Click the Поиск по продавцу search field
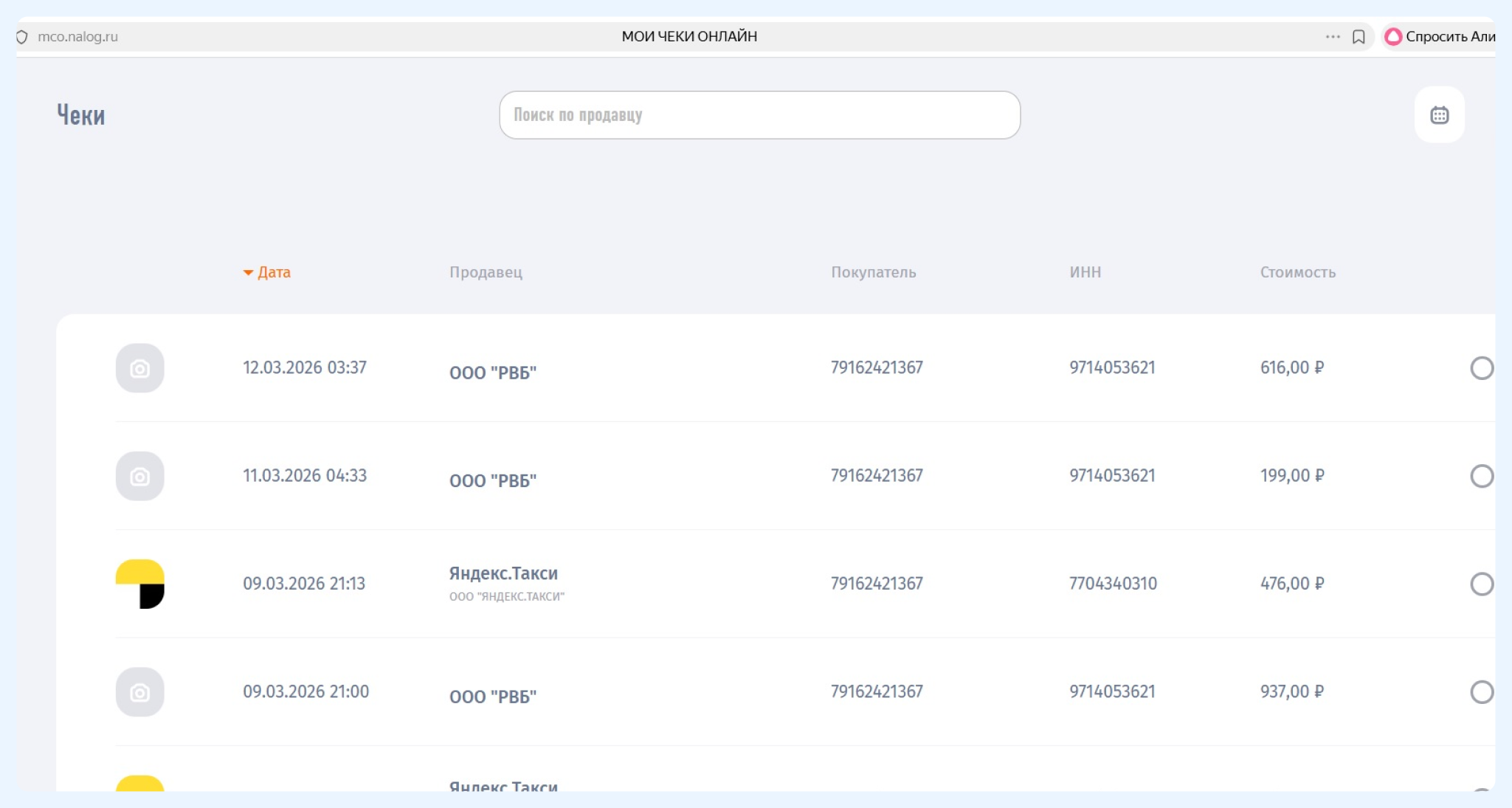 [759, 115]
